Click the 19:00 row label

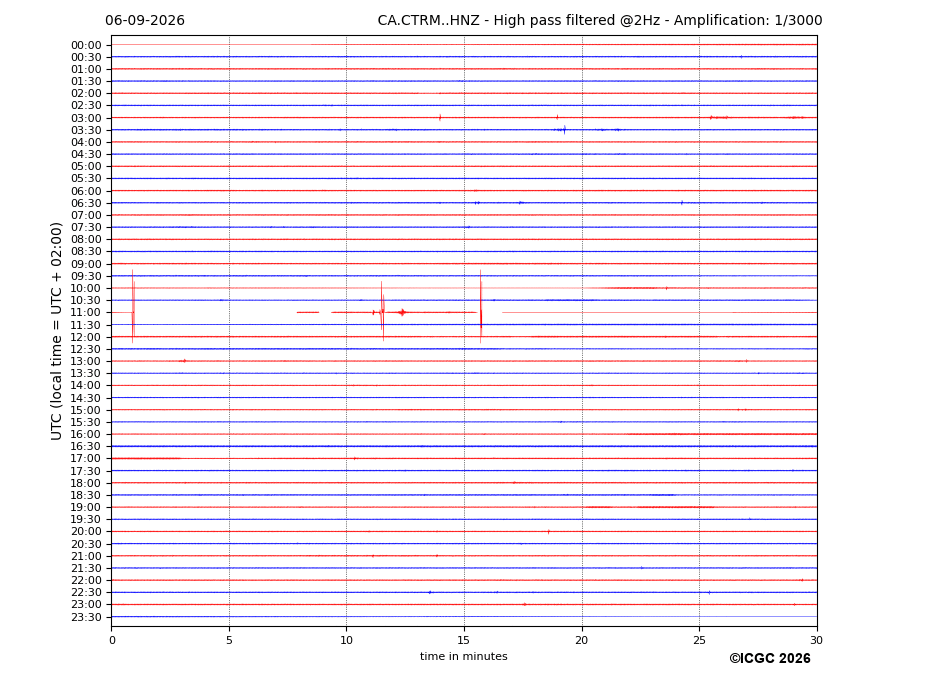(86, 507)
